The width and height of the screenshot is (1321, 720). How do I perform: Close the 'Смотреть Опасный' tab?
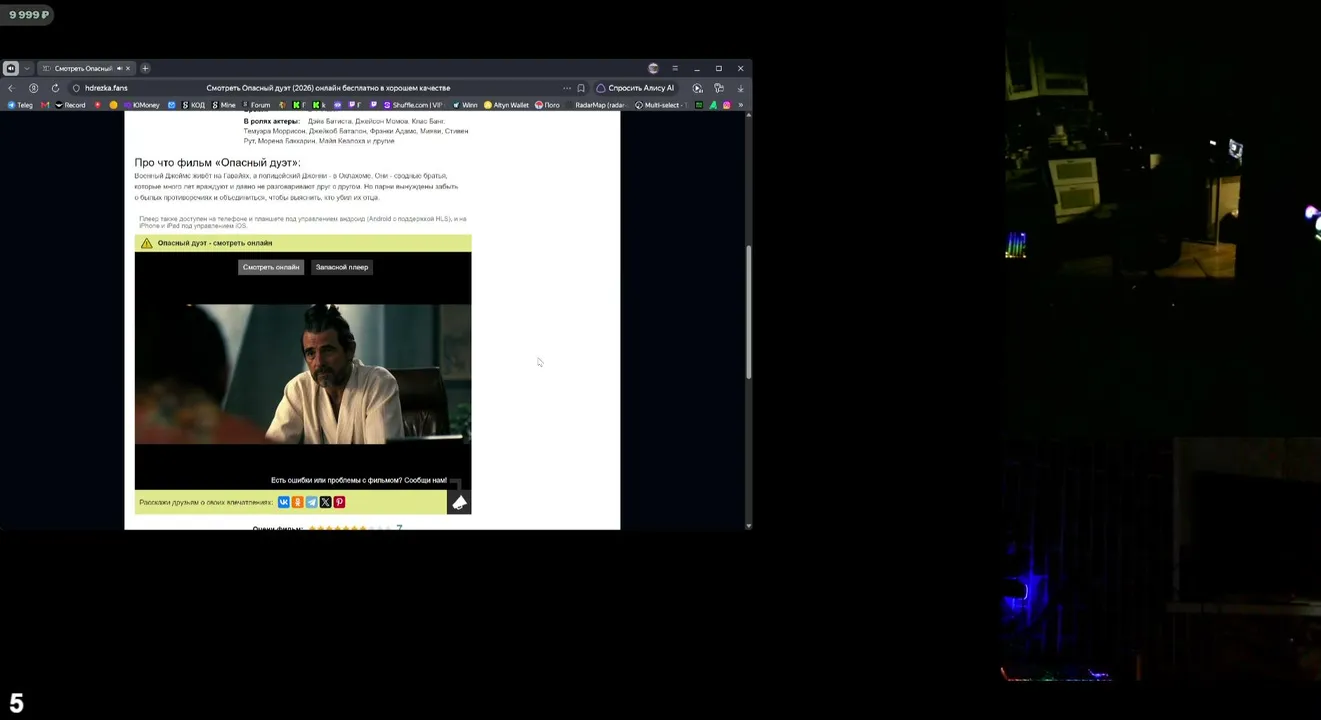click(x=128, y=68)
